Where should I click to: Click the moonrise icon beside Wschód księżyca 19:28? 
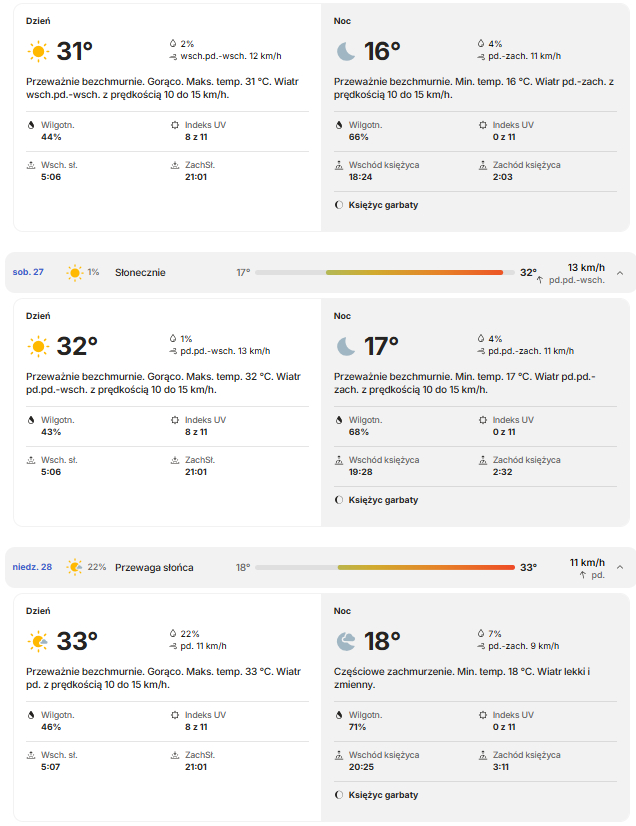(x=339, y=460)
